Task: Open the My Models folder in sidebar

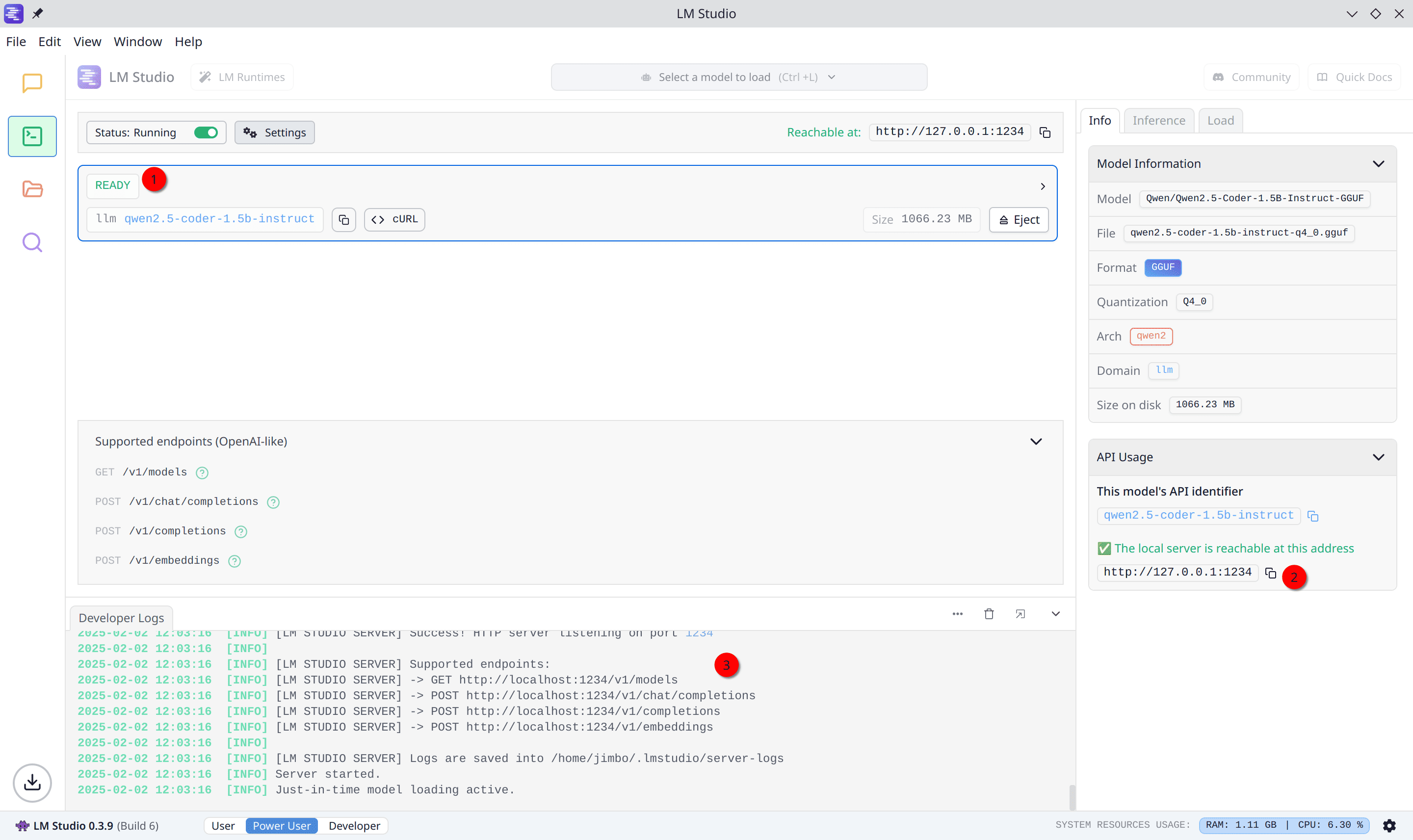Action: [x=32, y=189]
